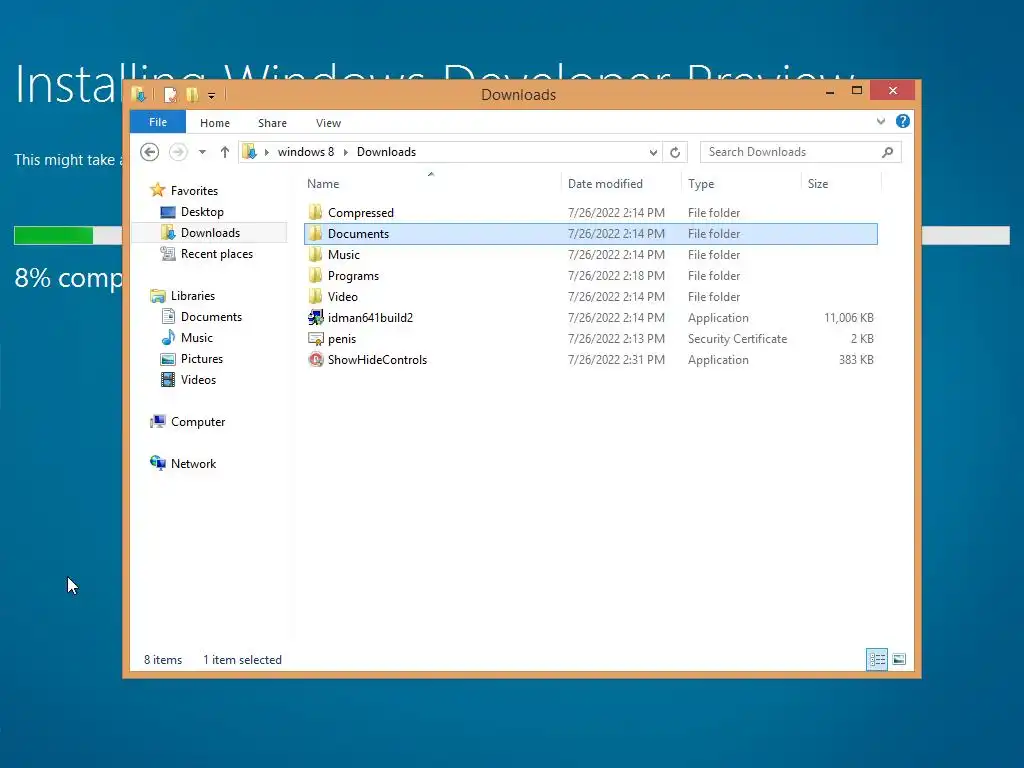Select the Compressed folder icon

(315, 212)
